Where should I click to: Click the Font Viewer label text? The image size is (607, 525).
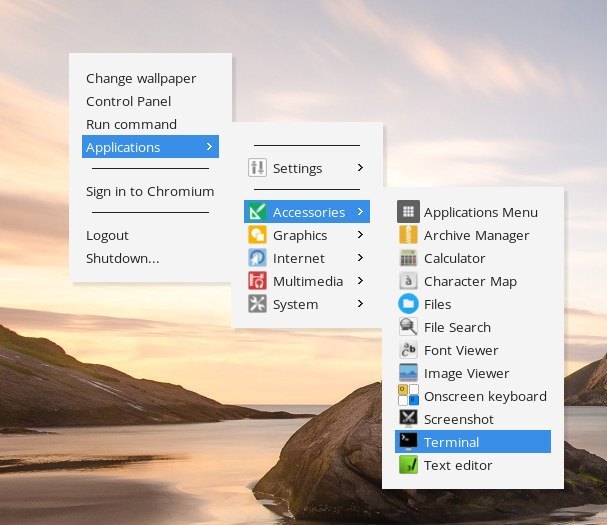(x=461, y=350)
